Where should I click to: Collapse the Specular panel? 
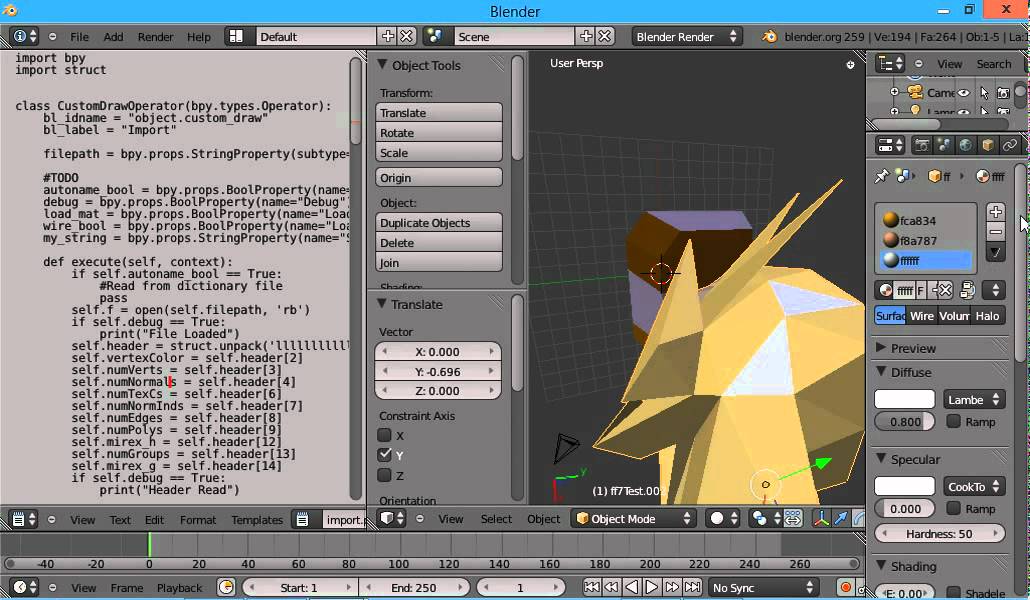click(x=881, y=459)
